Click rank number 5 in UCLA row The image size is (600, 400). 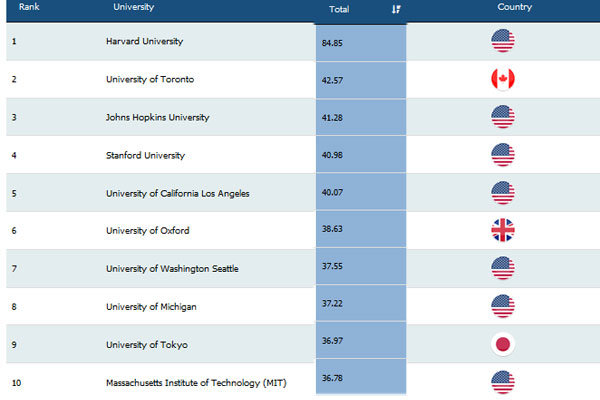[x=14, y=193]
